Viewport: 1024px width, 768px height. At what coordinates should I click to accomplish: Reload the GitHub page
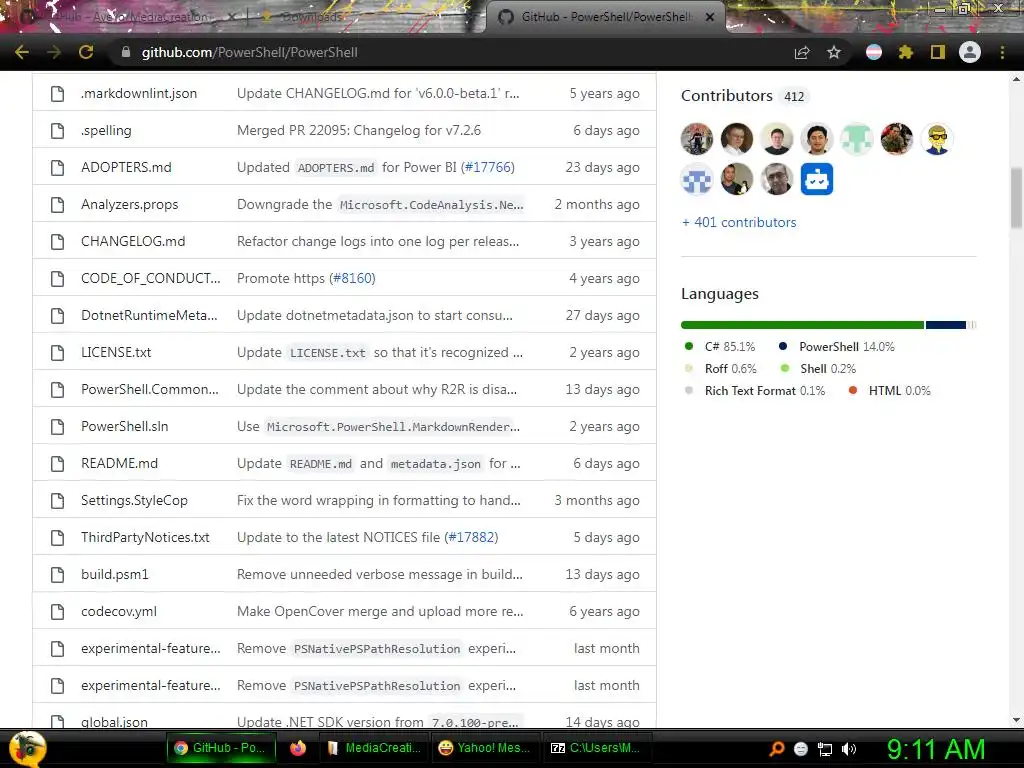86,52
